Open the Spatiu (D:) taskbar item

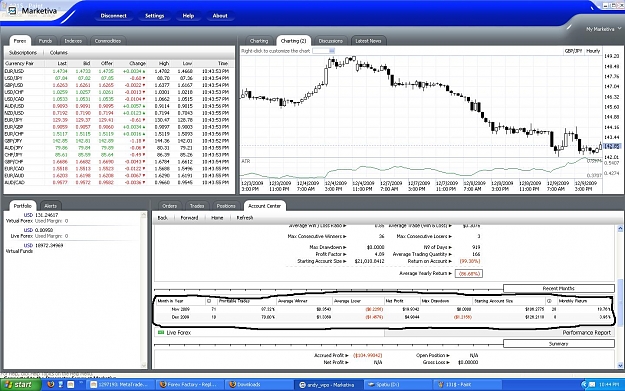[397, 385]
